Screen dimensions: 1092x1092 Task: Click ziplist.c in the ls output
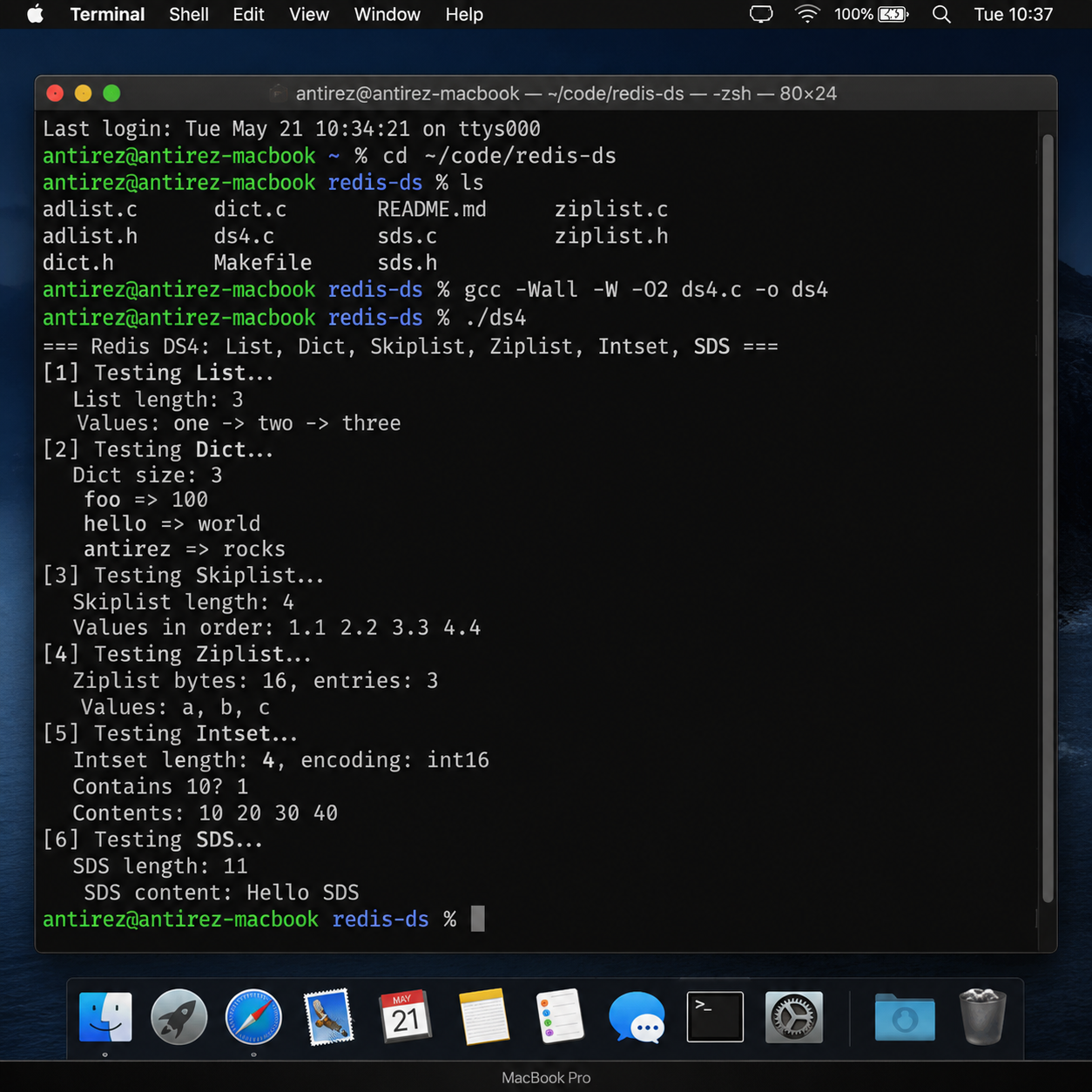611,209
